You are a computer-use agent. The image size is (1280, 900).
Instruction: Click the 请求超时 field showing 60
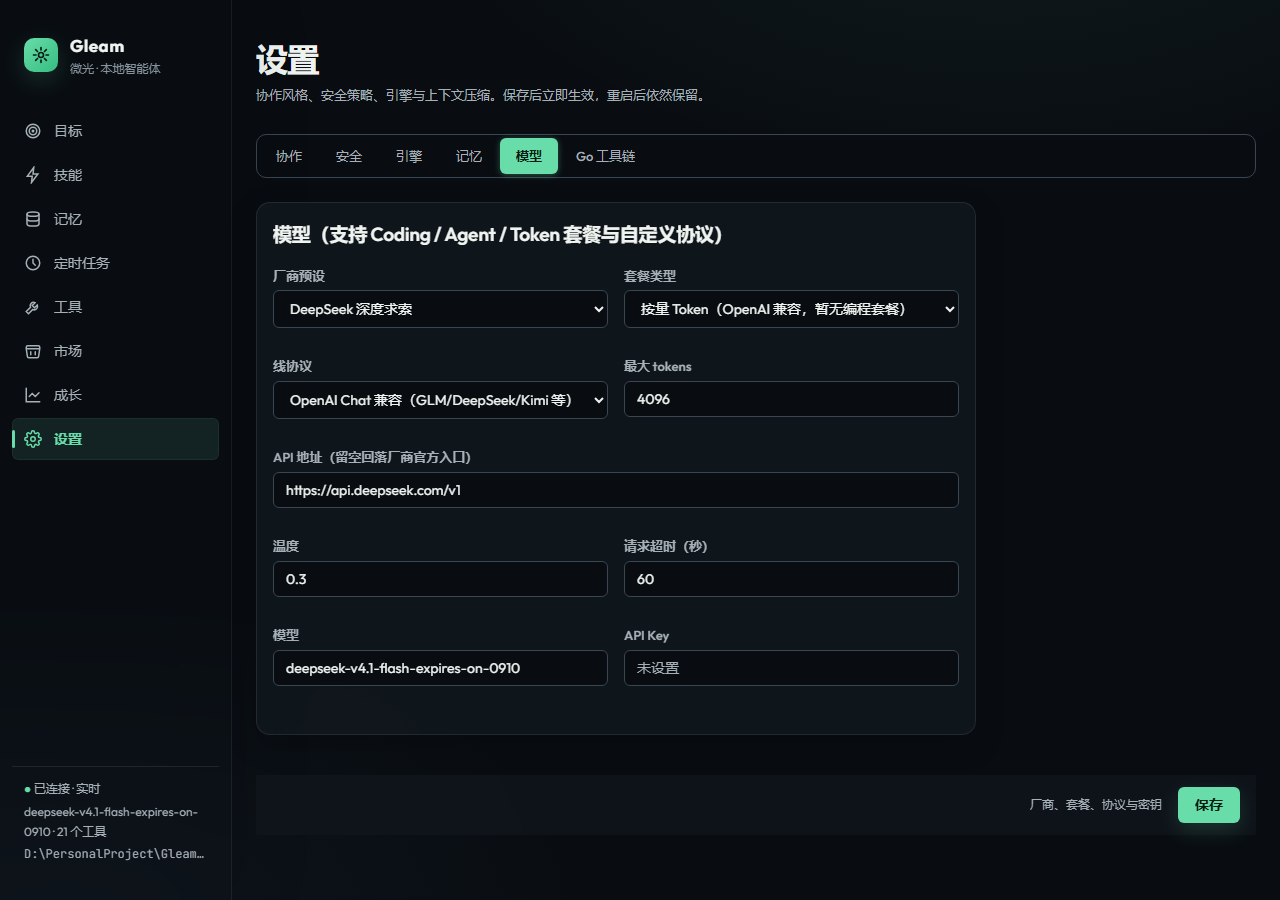pos(791,579)
